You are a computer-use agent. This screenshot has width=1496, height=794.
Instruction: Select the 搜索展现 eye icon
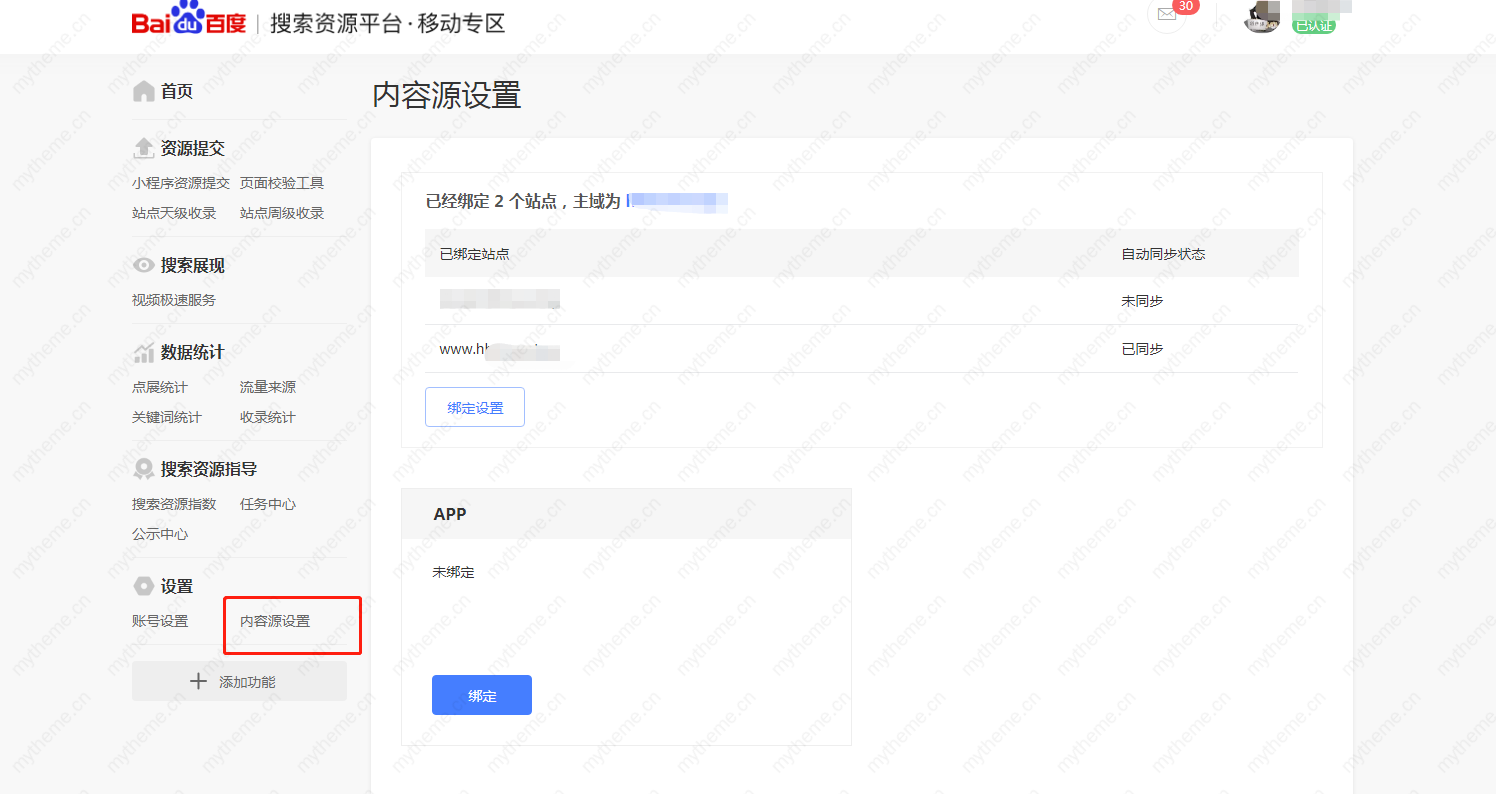(x=143, y=265)
